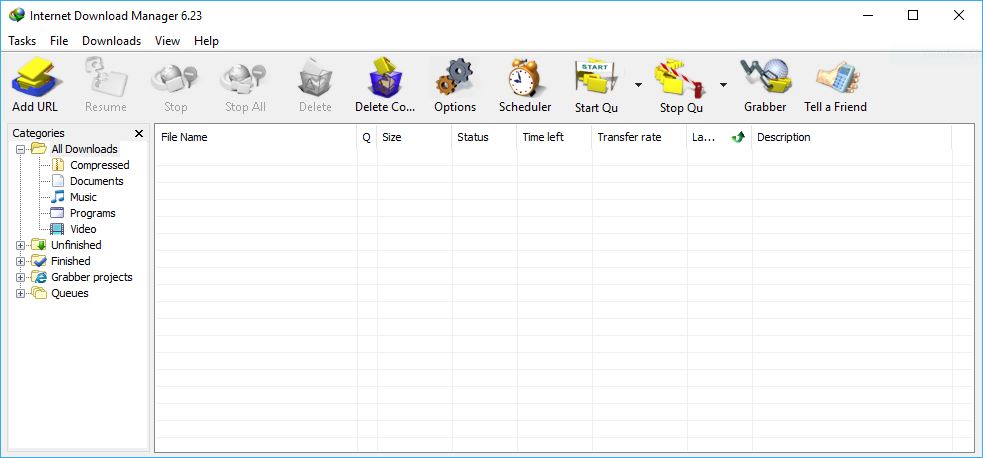Select Grabber projects in the tree
The image size is (983, 458).
(x=92, y=277)
